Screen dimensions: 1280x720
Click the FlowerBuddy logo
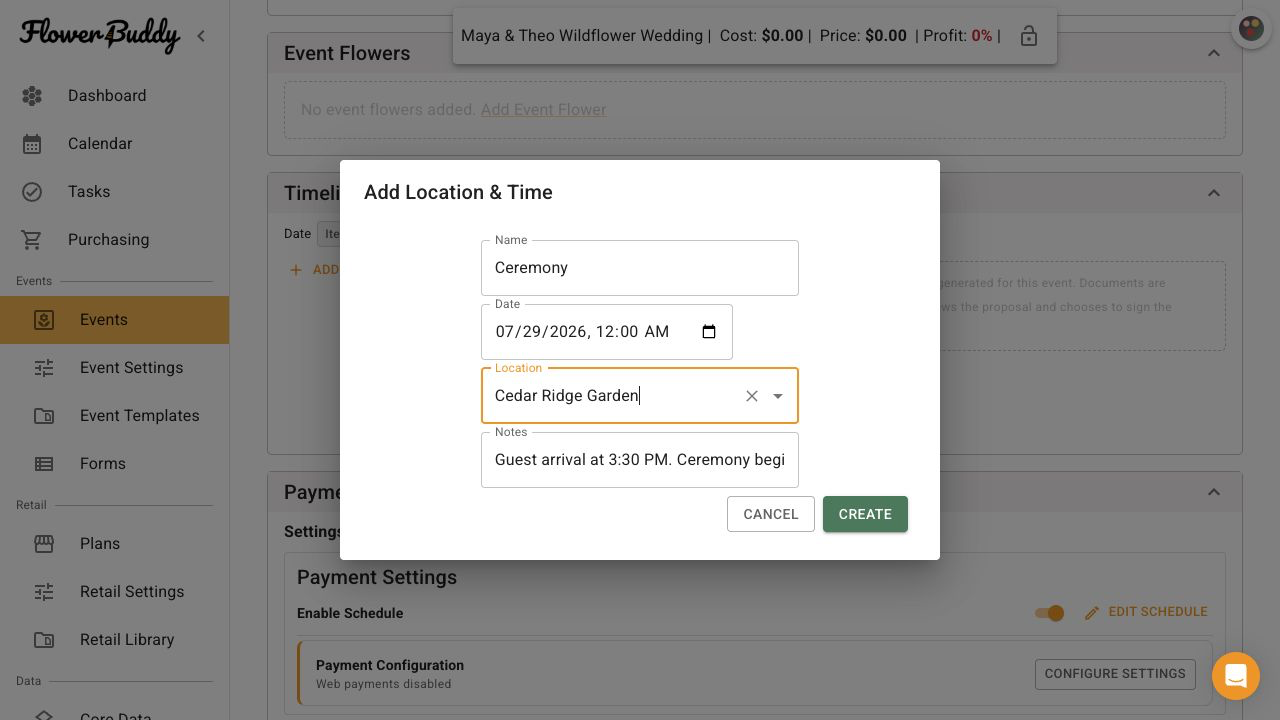[x=100, y=35]
